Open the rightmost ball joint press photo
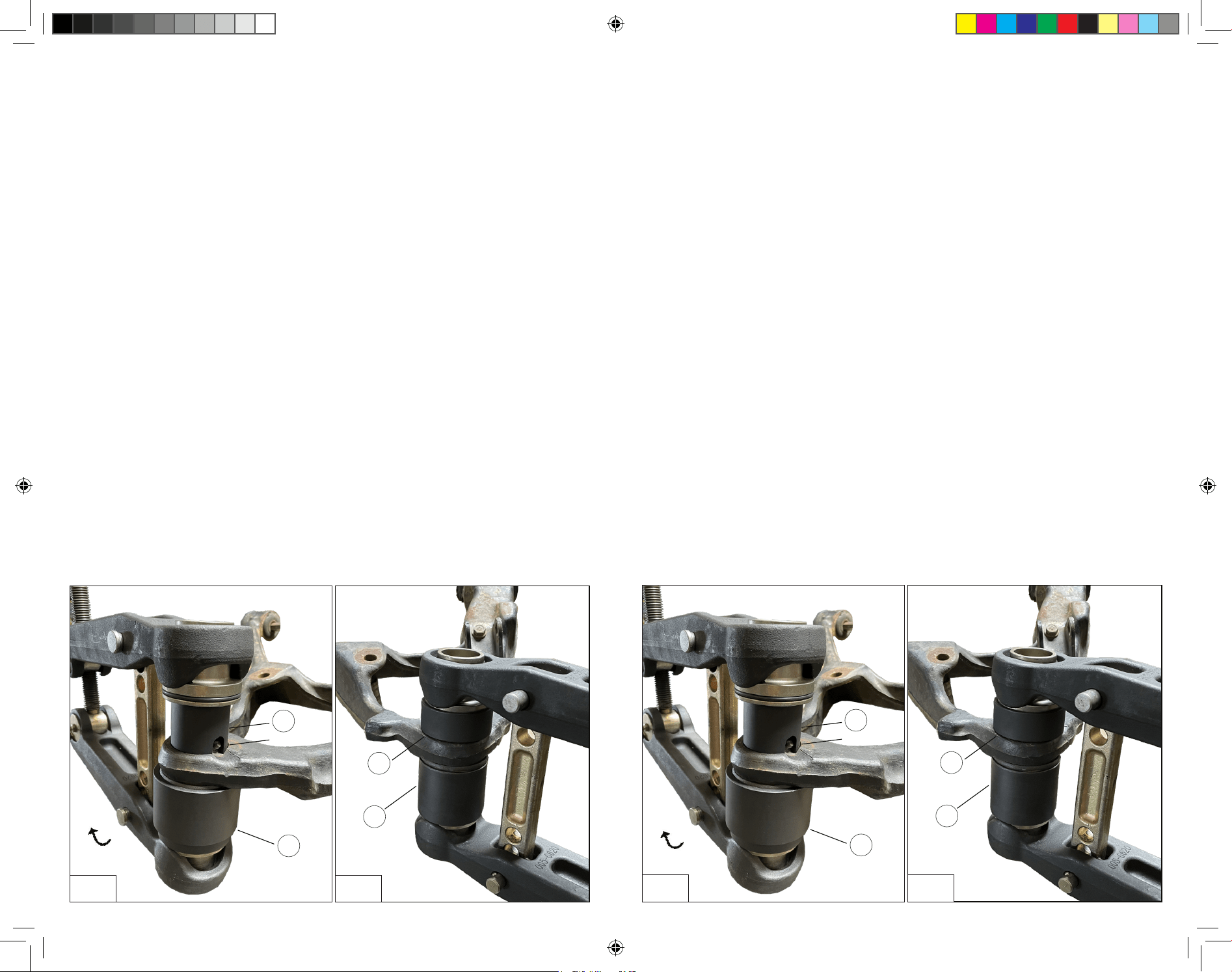Viewport: 1232px width, 972px height. pyautogui.click(x=1034, y=744)
